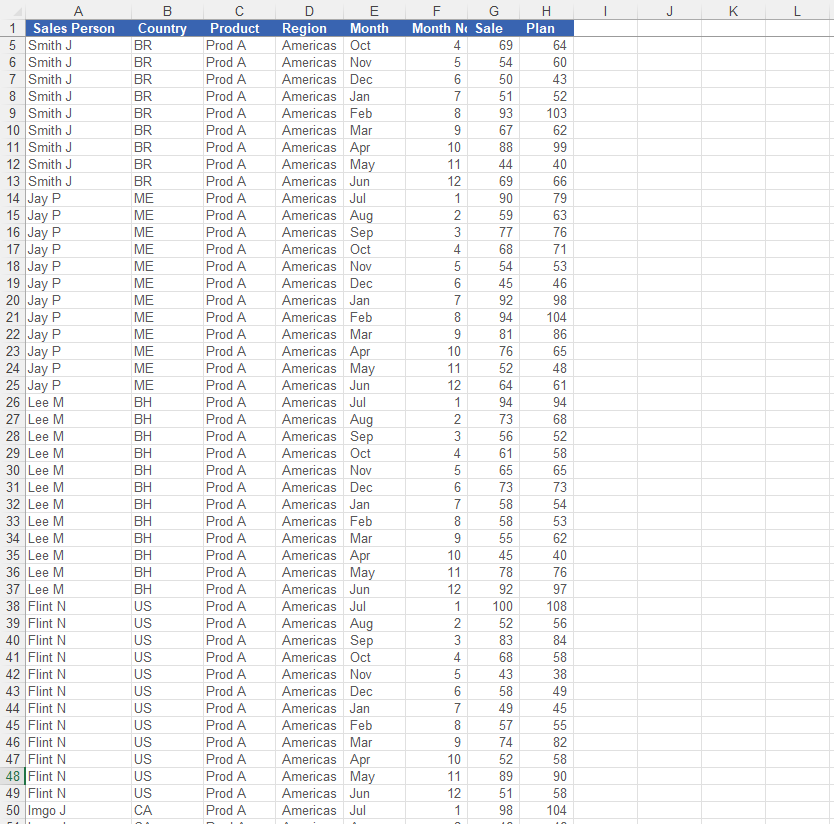Select row 26 header number
This screenshot has height=824, width=834.
tap(13, 402)
